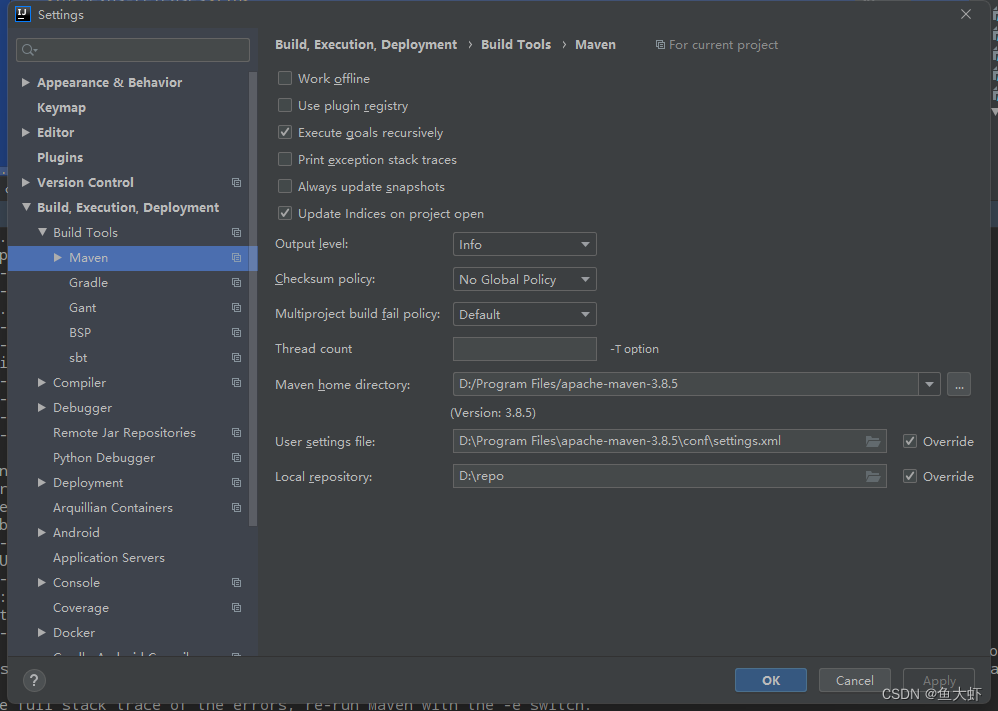Toggle Override for Local repository
Viewport: 998px width, 711px height.
click(x=910, y=476)
